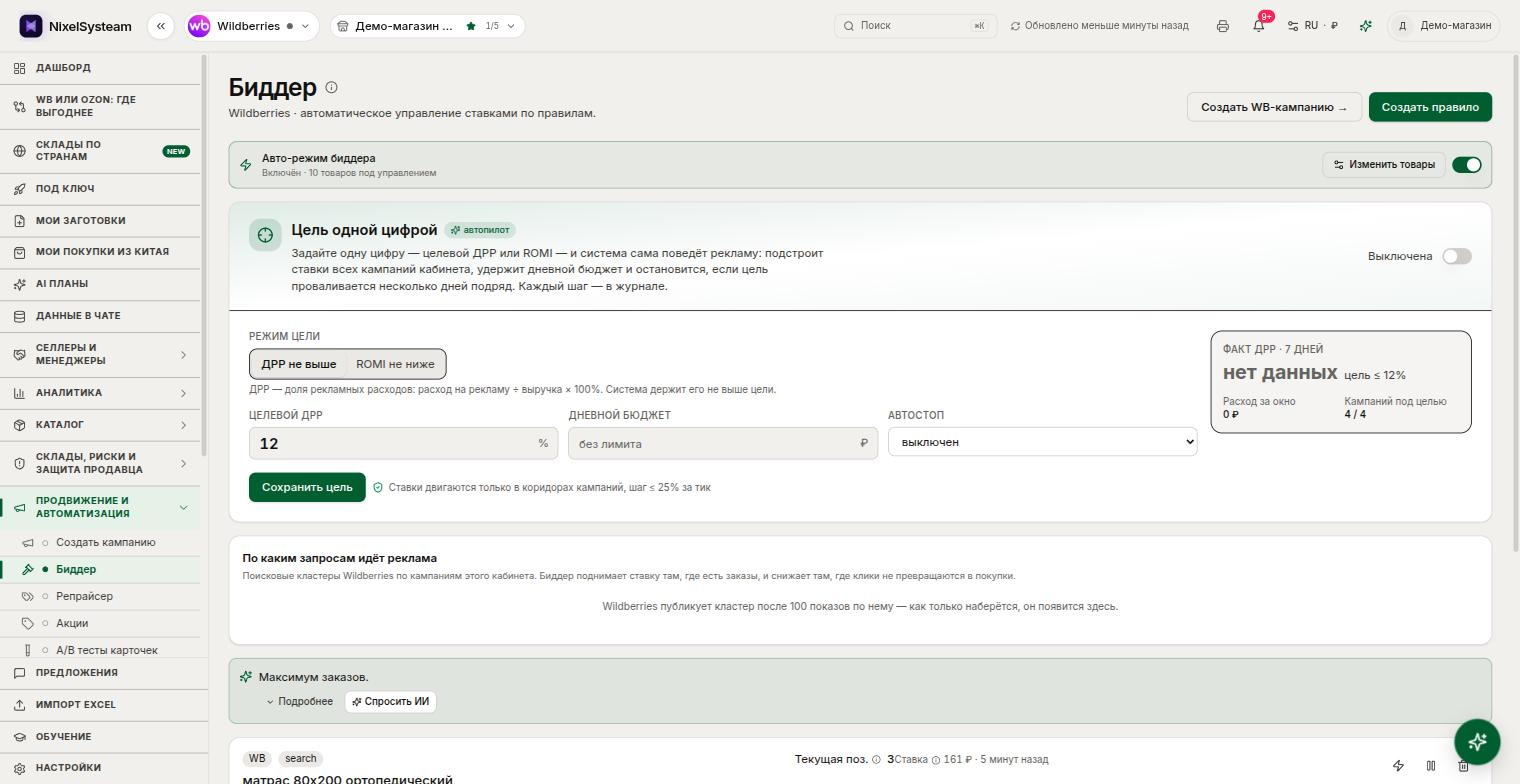1520x784 pixels.
Task: Open floating AI assistant sparkle button
Action: [x=1477, y=741]
